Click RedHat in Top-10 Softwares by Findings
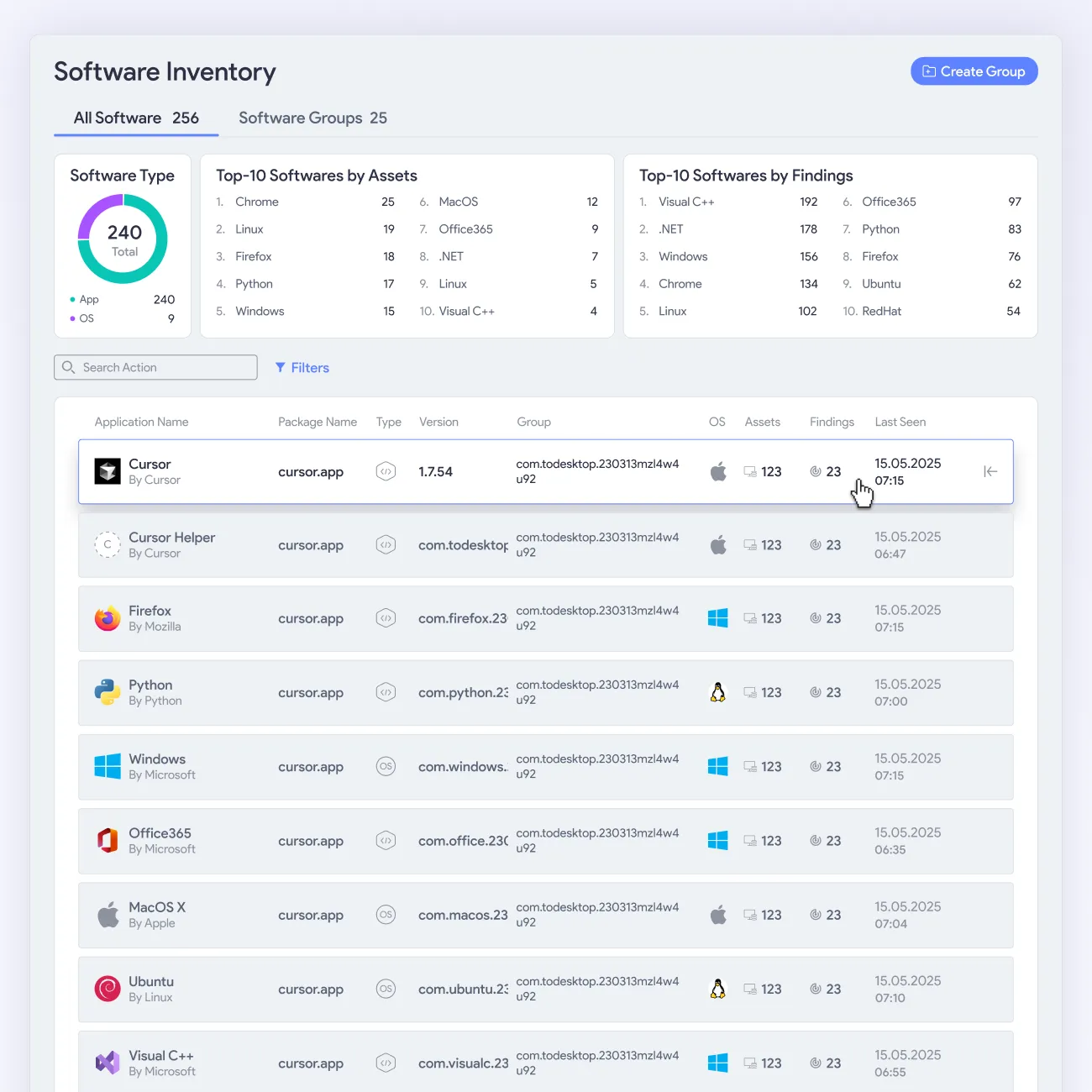 coord(881,311)
